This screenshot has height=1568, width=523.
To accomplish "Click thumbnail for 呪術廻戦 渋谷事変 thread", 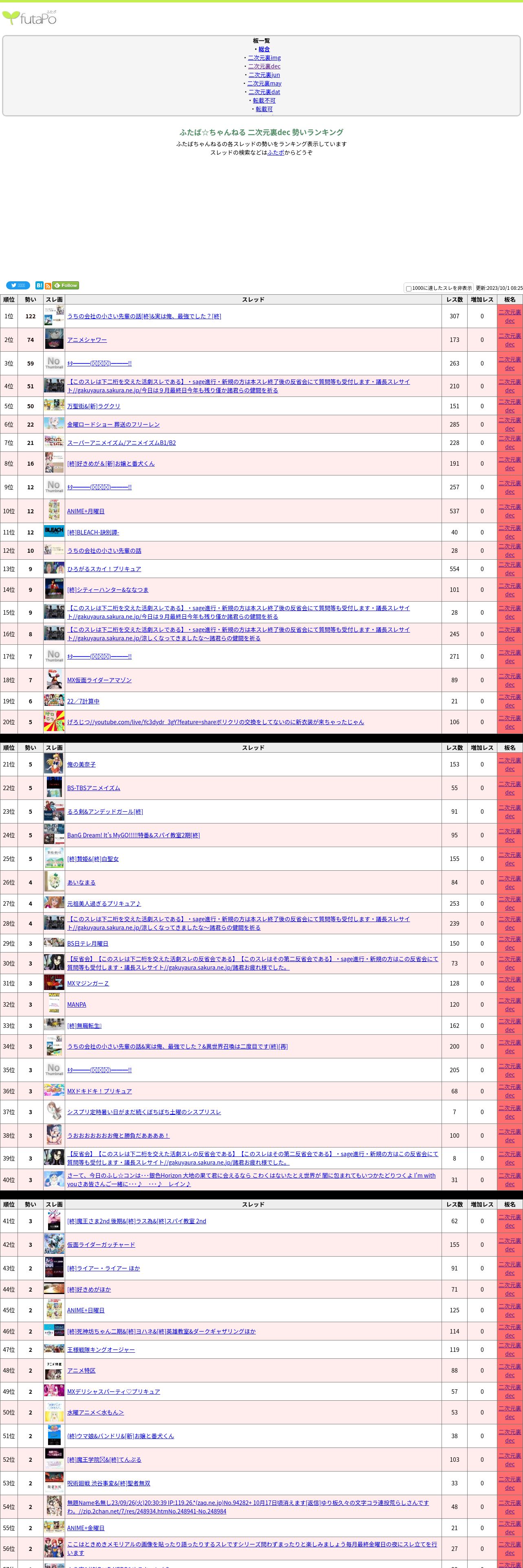I will coord(54,1483).
